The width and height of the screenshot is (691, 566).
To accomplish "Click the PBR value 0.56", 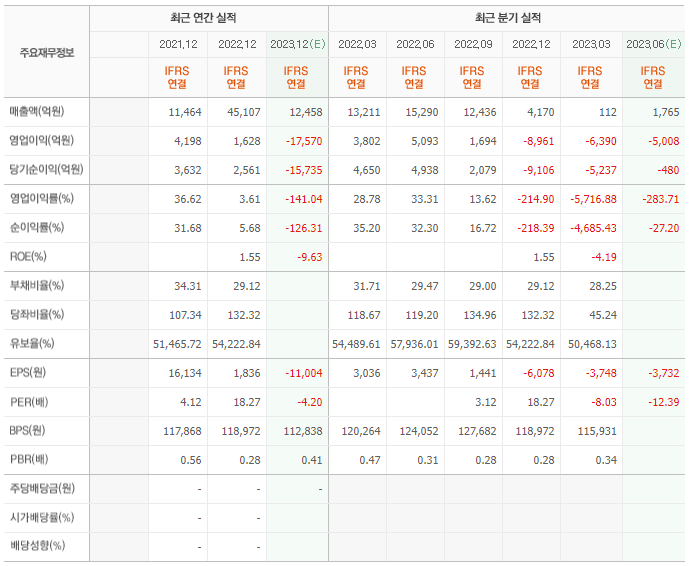I will pyautogui.click(x=191, y=461).
